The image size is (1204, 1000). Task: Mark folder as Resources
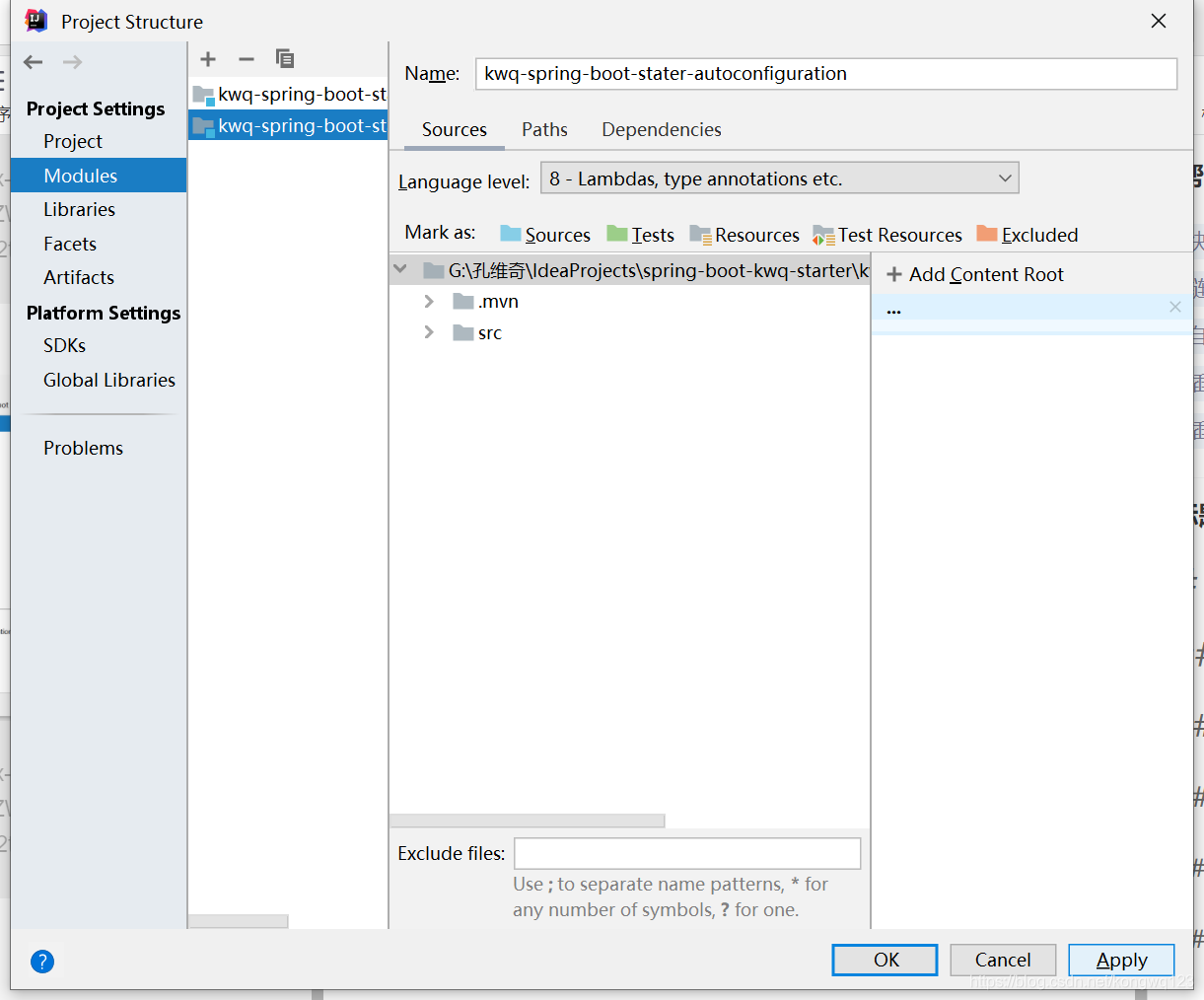click(744, 235)
